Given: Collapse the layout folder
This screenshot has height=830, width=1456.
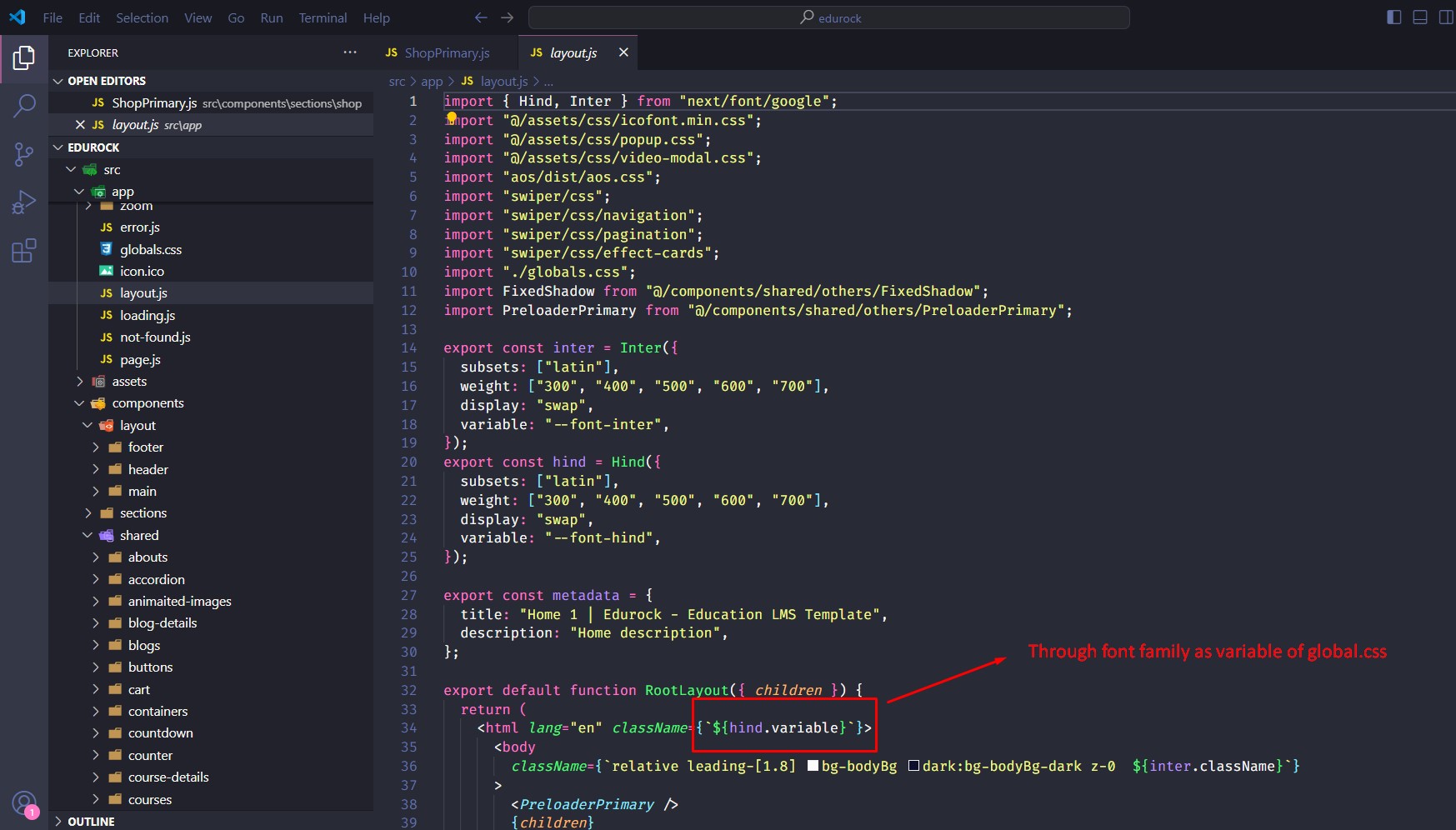Looking at the screenshot, I should pyautogui.click(x=211, y=425).
